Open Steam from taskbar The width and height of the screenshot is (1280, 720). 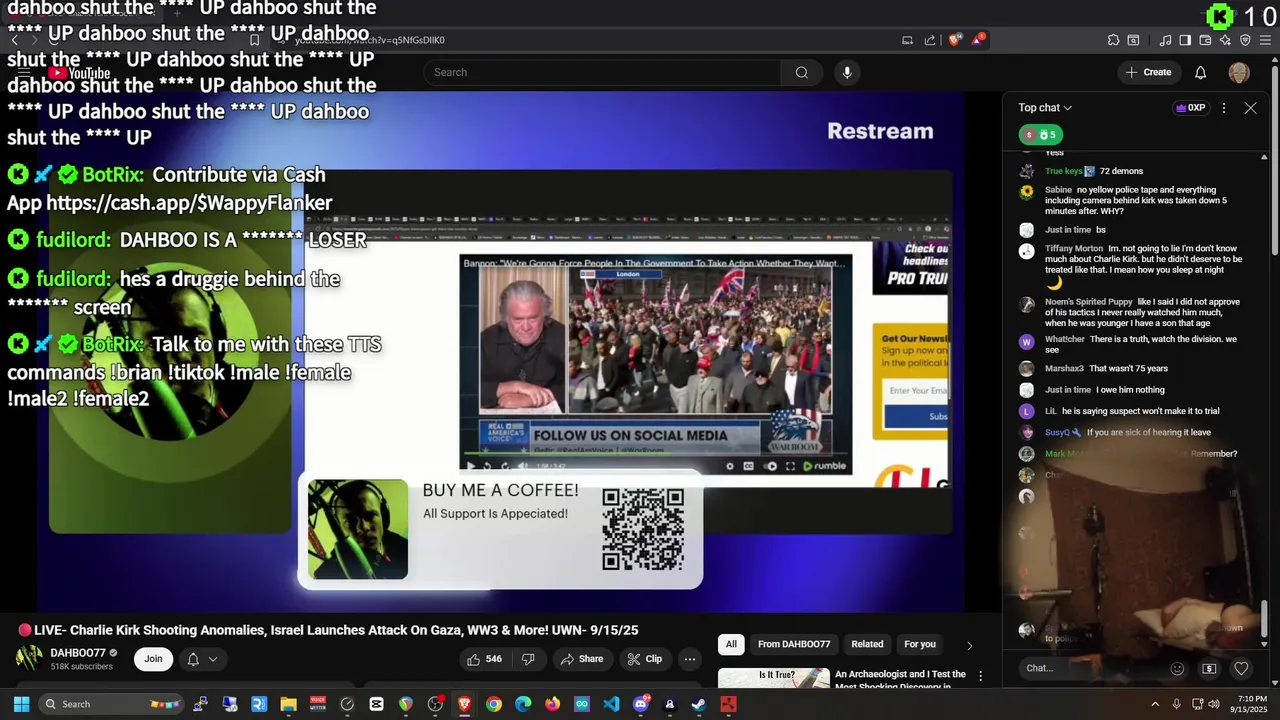[x=699, y=704]
